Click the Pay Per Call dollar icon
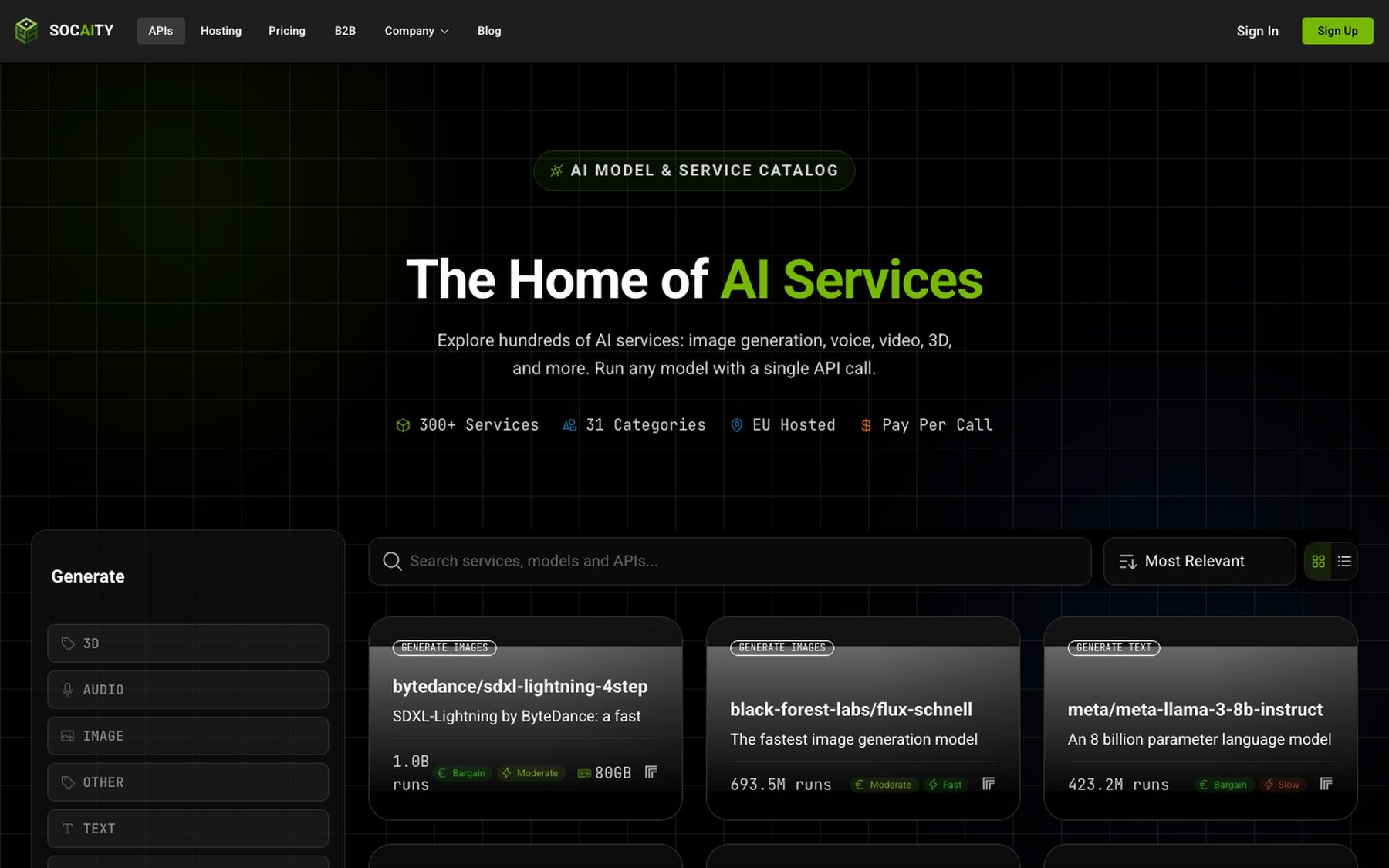Viewport: 1389px width, 868px height. [x=866, y=425]
